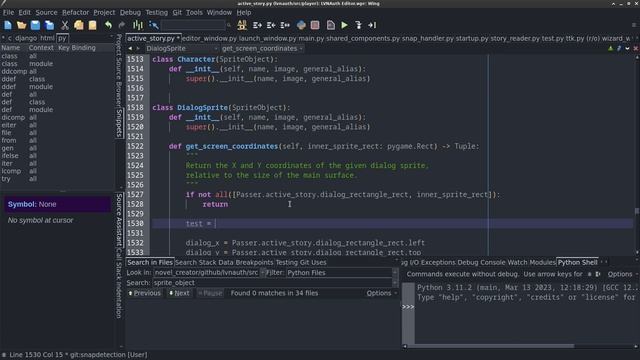Select the 'ifelse' snippet row

(x=57, y=156)
